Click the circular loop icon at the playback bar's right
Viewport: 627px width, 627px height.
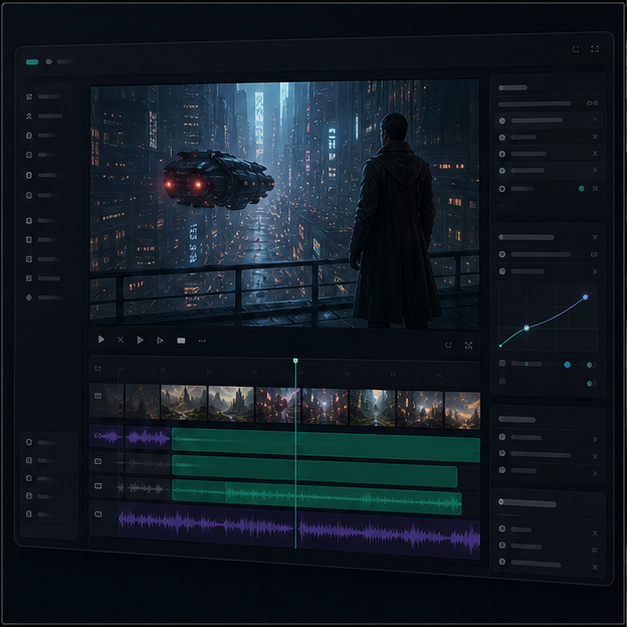click(448, 345)
